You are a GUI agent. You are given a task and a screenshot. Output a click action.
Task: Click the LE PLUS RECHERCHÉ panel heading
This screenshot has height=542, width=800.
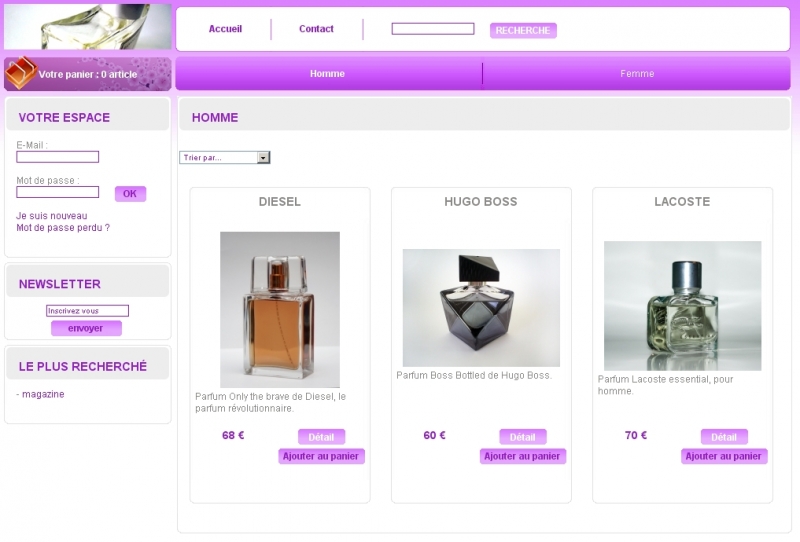83,366
